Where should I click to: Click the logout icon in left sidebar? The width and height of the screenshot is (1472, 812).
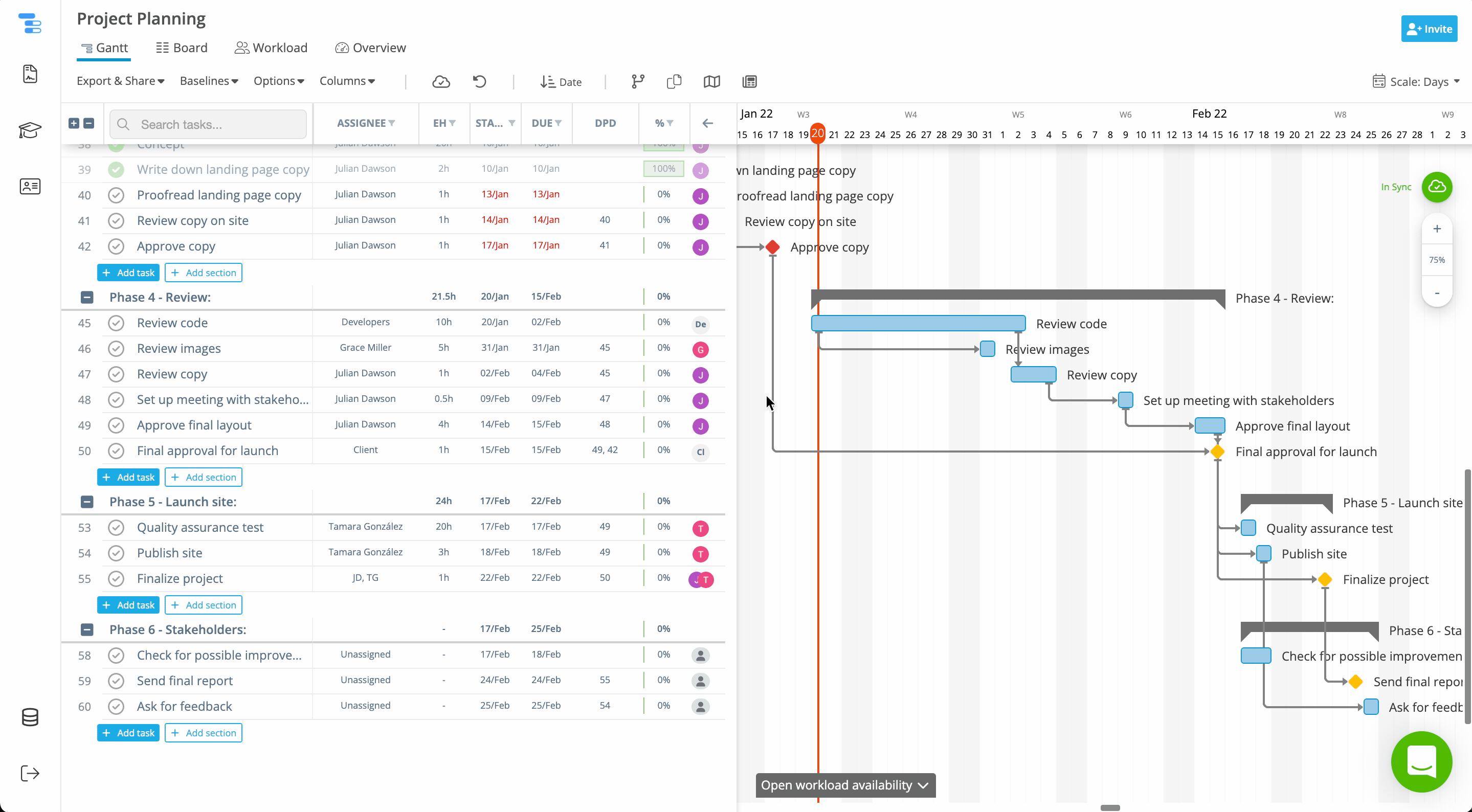[x=30, y=773]
